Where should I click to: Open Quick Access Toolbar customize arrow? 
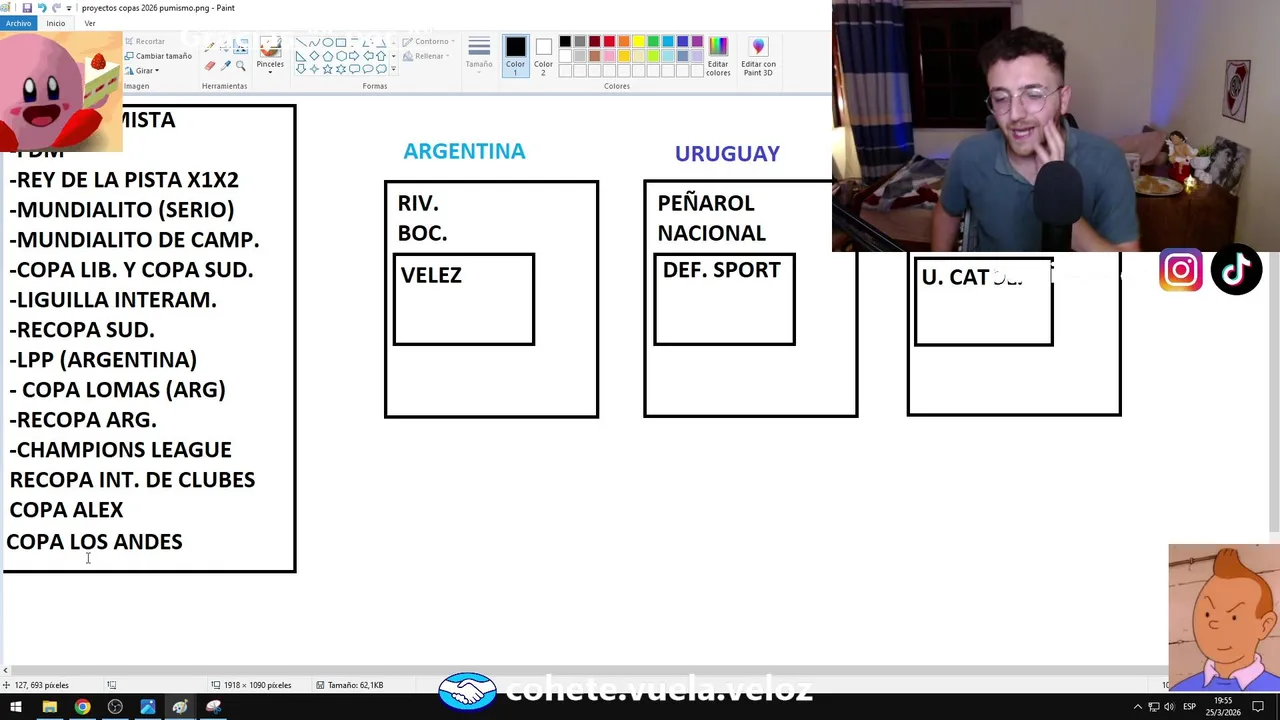coord(68,8)
